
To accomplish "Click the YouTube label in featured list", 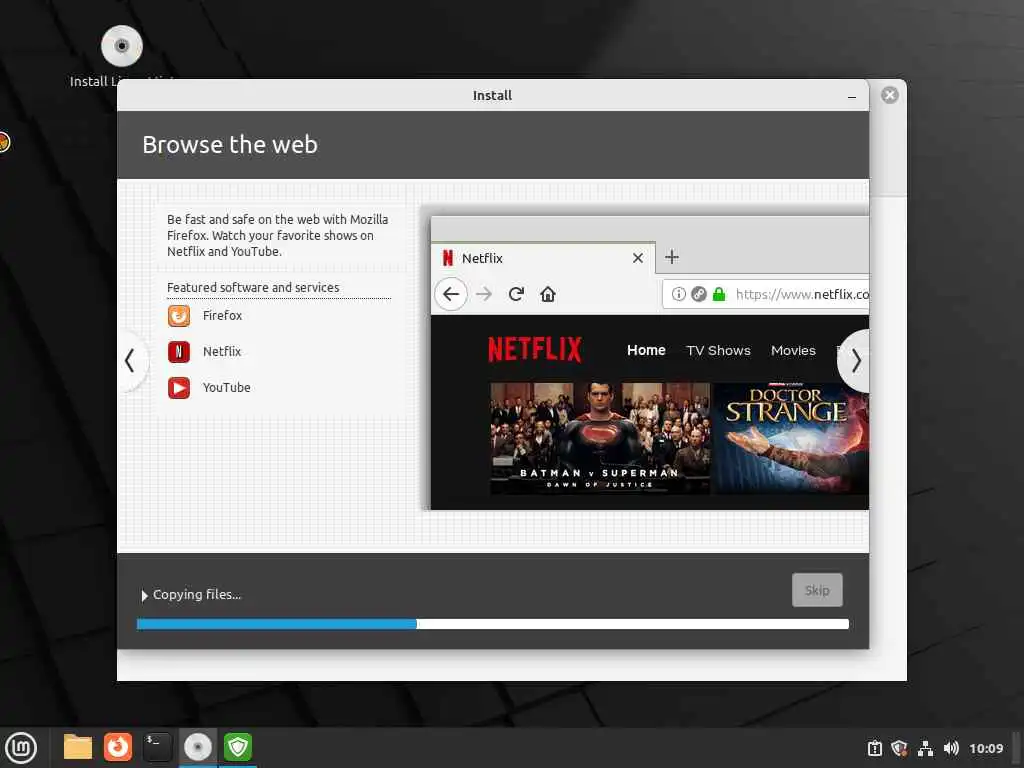I will pyautogui.click(x=227, y=387).
